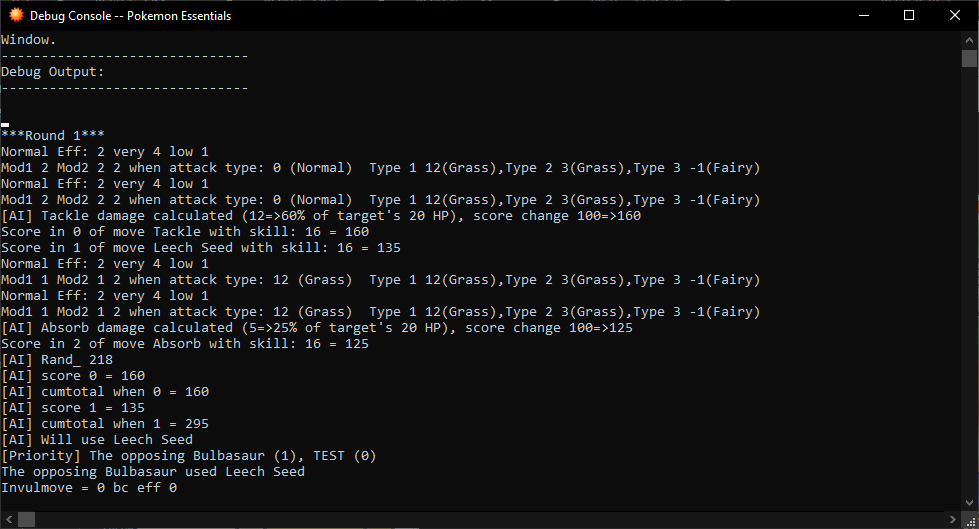This screenshot has width=979, height=529.
Task: Click the "Debug Console -- Pokemon Essentials" title text
Action: coord(130,16)
